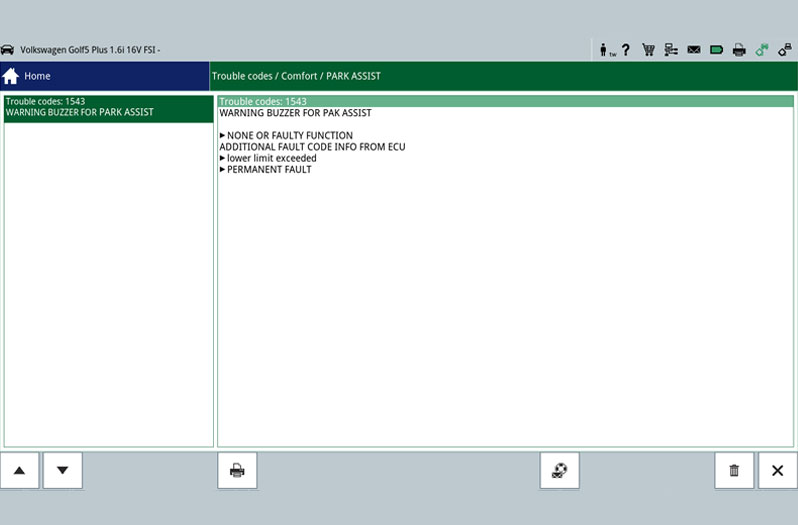Screen dimensions: 798x525
Task: Open the messages envelope icon
Action: [694, 50]
